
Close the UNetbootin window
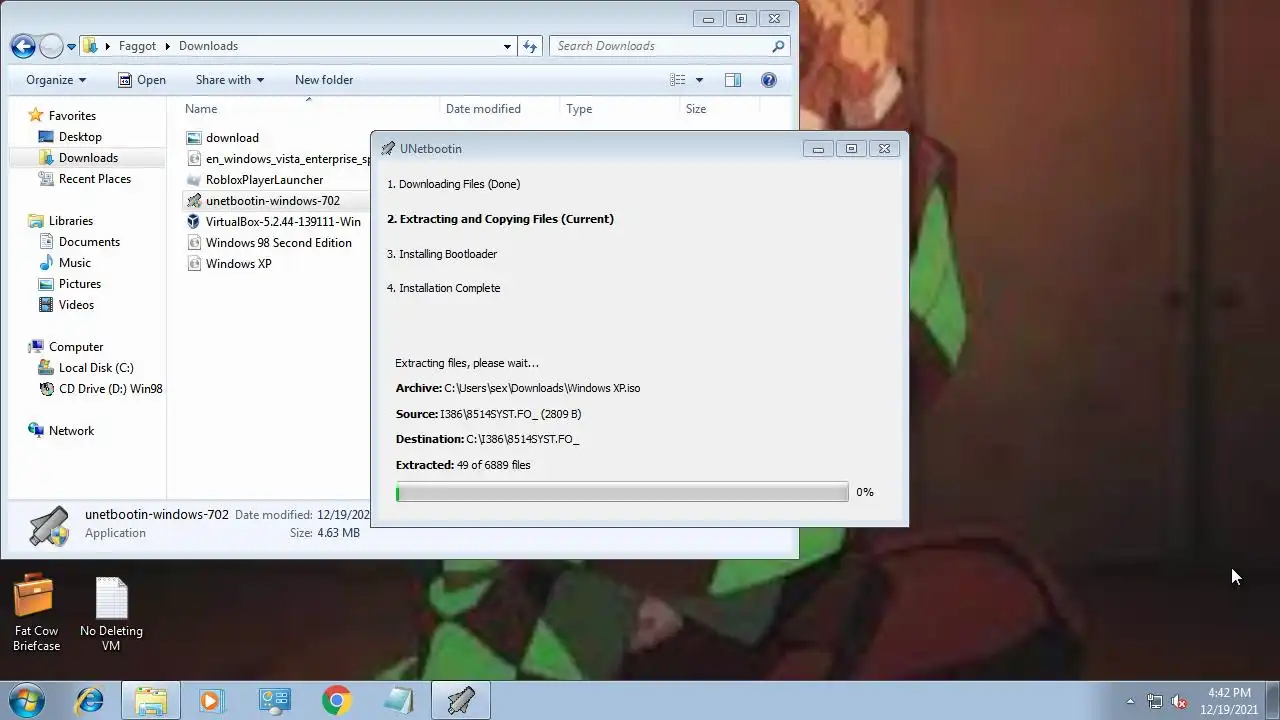click(884, 149)
